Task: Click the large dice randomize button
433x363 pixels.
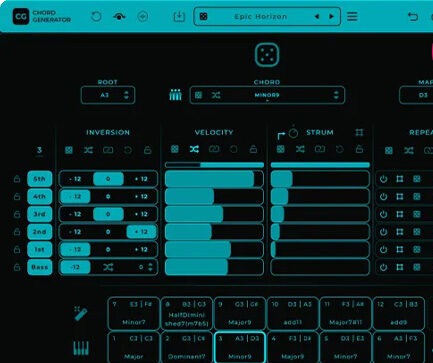Action: [x=267, y=55]
